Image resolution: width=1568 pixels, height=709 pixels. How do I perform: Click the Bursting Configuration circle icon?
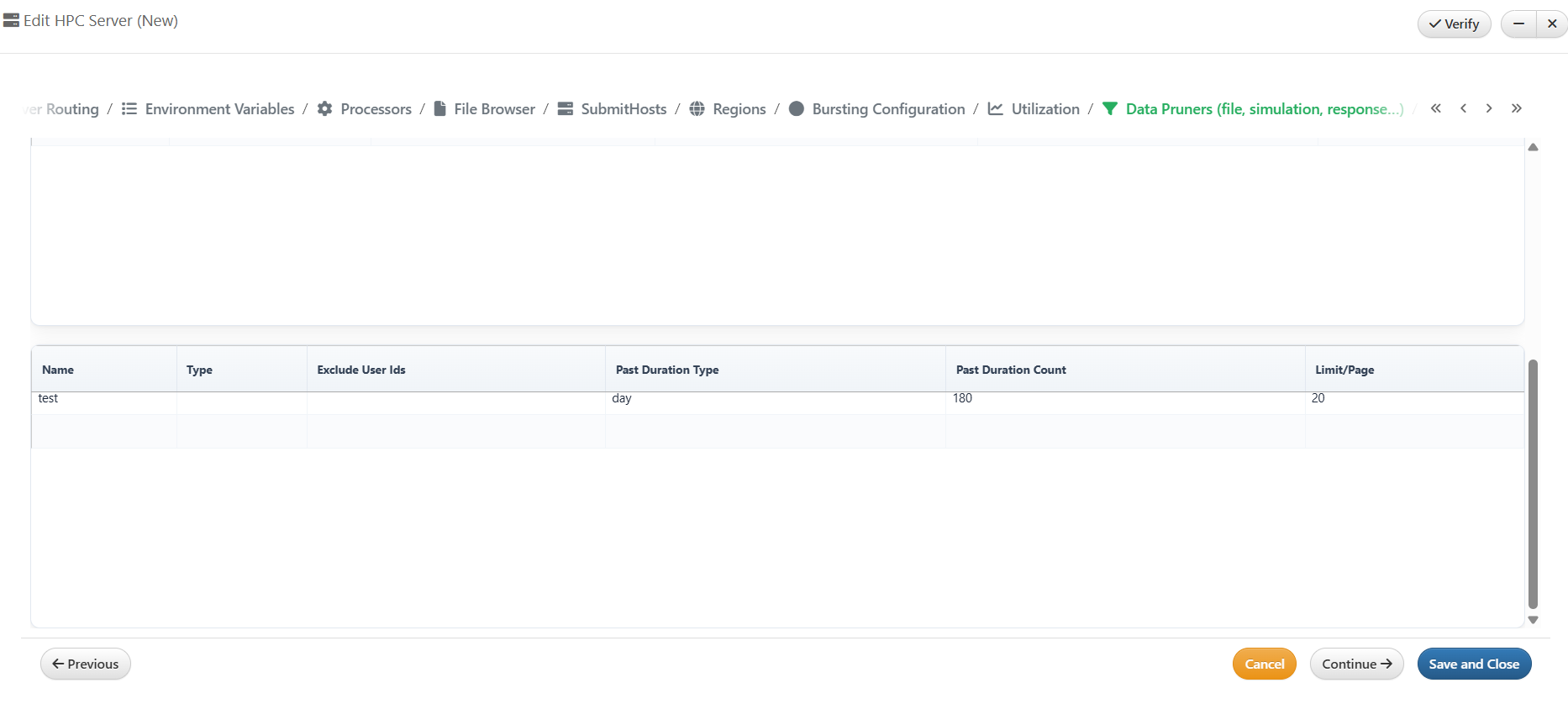(797, 109)
